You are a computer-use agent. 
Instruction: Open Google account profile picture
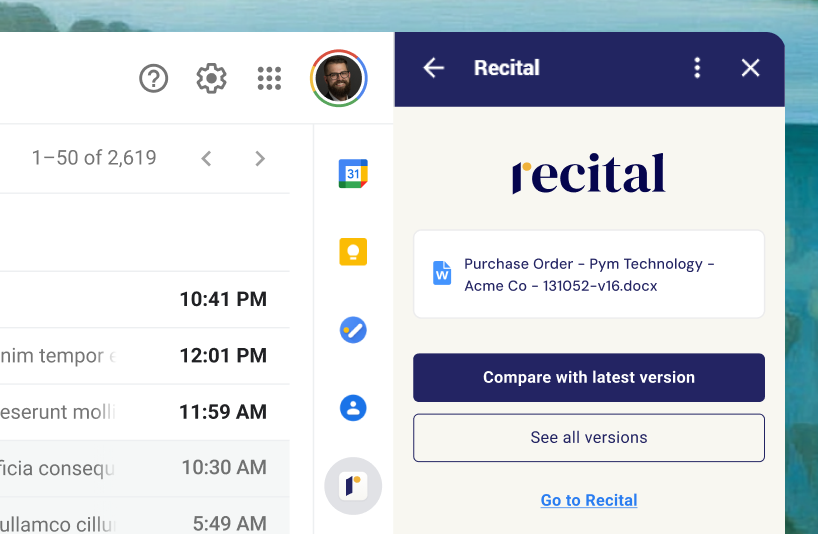click(x=339, y=78)
